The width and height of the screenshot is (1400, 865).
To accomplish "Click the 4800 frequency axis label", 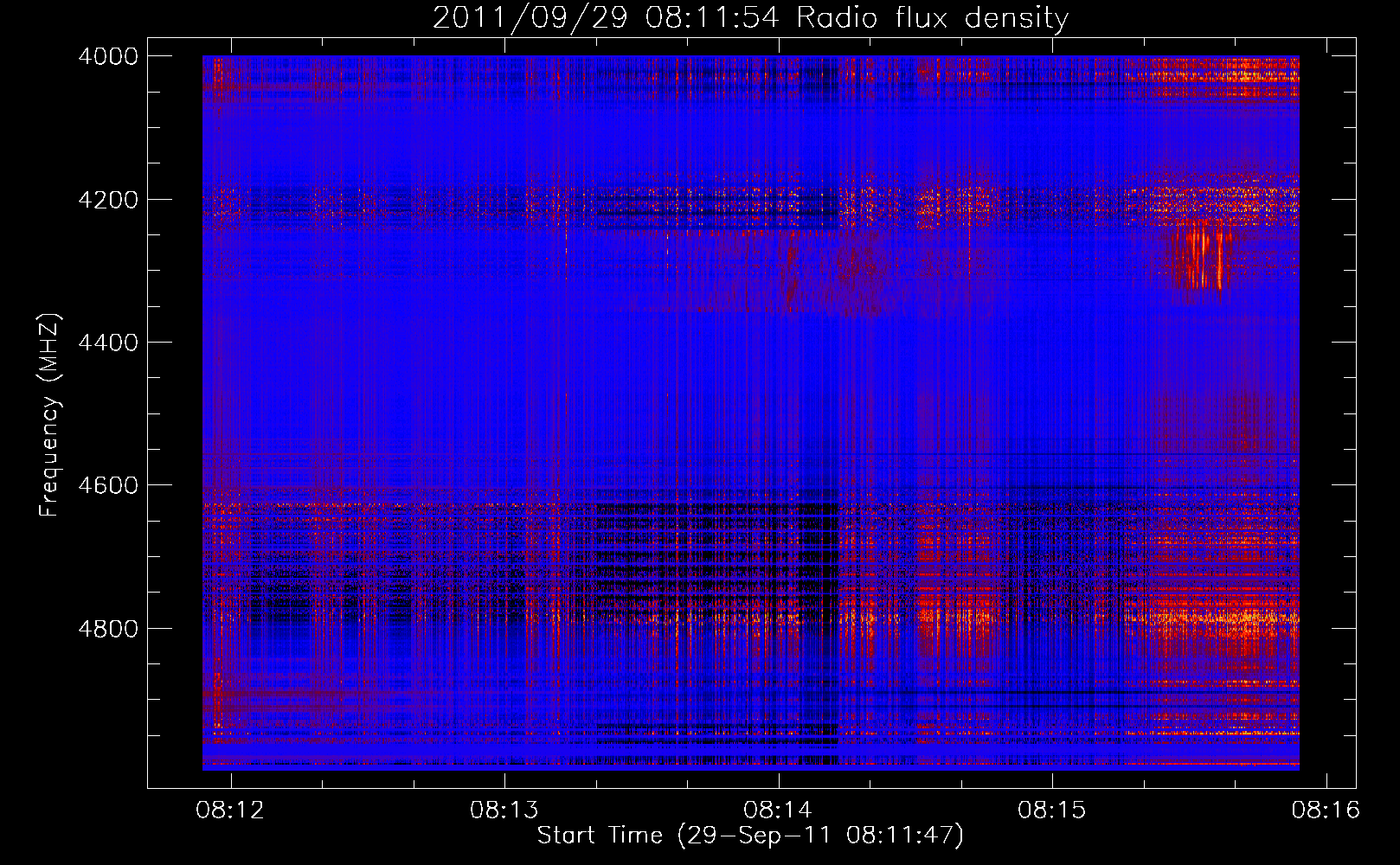I will point(108,628).
